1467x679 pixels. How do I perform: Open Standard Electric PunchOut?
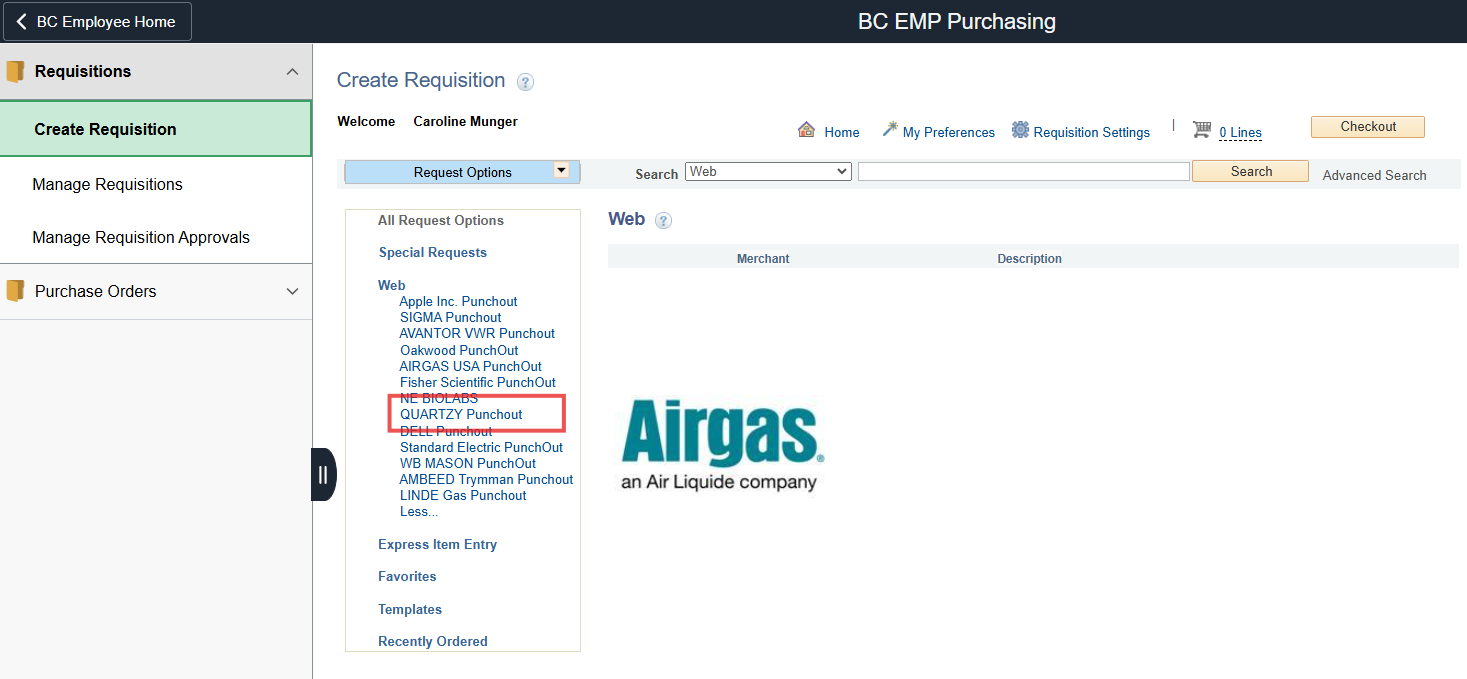pyautogui.click(x=481, y=447)
